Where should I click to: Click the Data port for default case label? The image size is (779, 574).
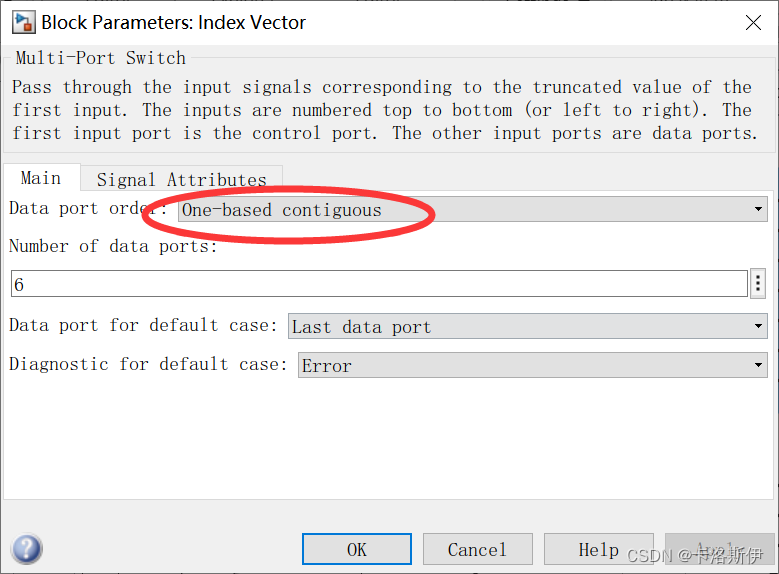[140, 325]
